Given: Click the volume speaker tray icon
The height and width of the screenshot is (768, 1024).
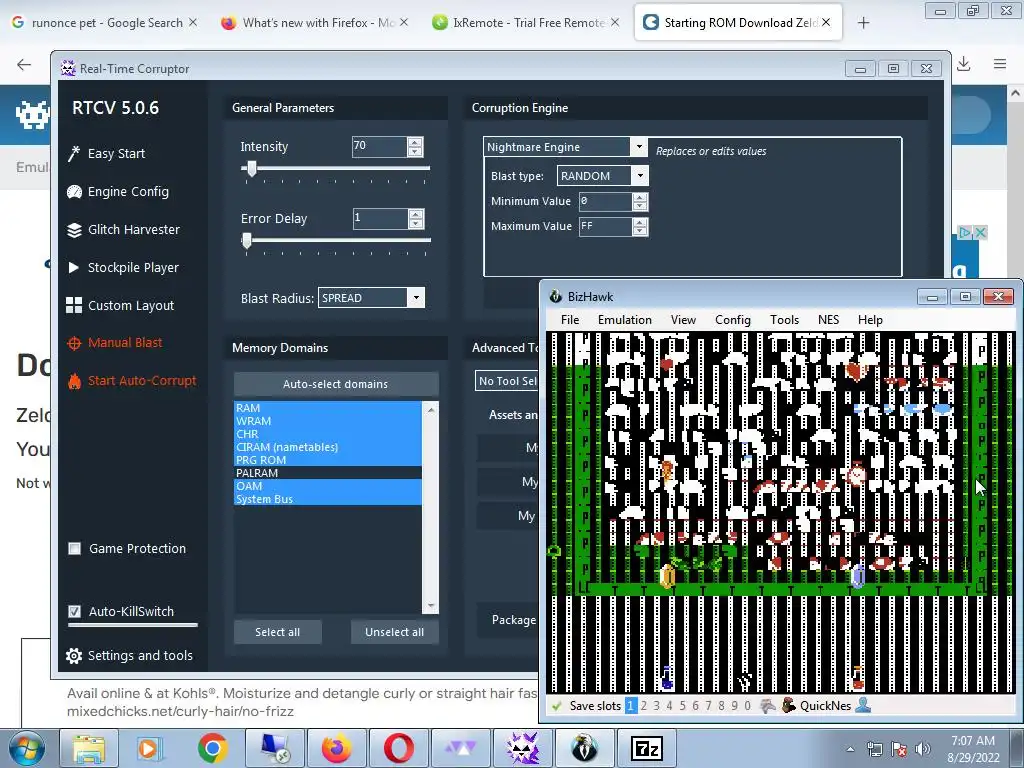Looking at the screenshot, I should pos(922,749).
